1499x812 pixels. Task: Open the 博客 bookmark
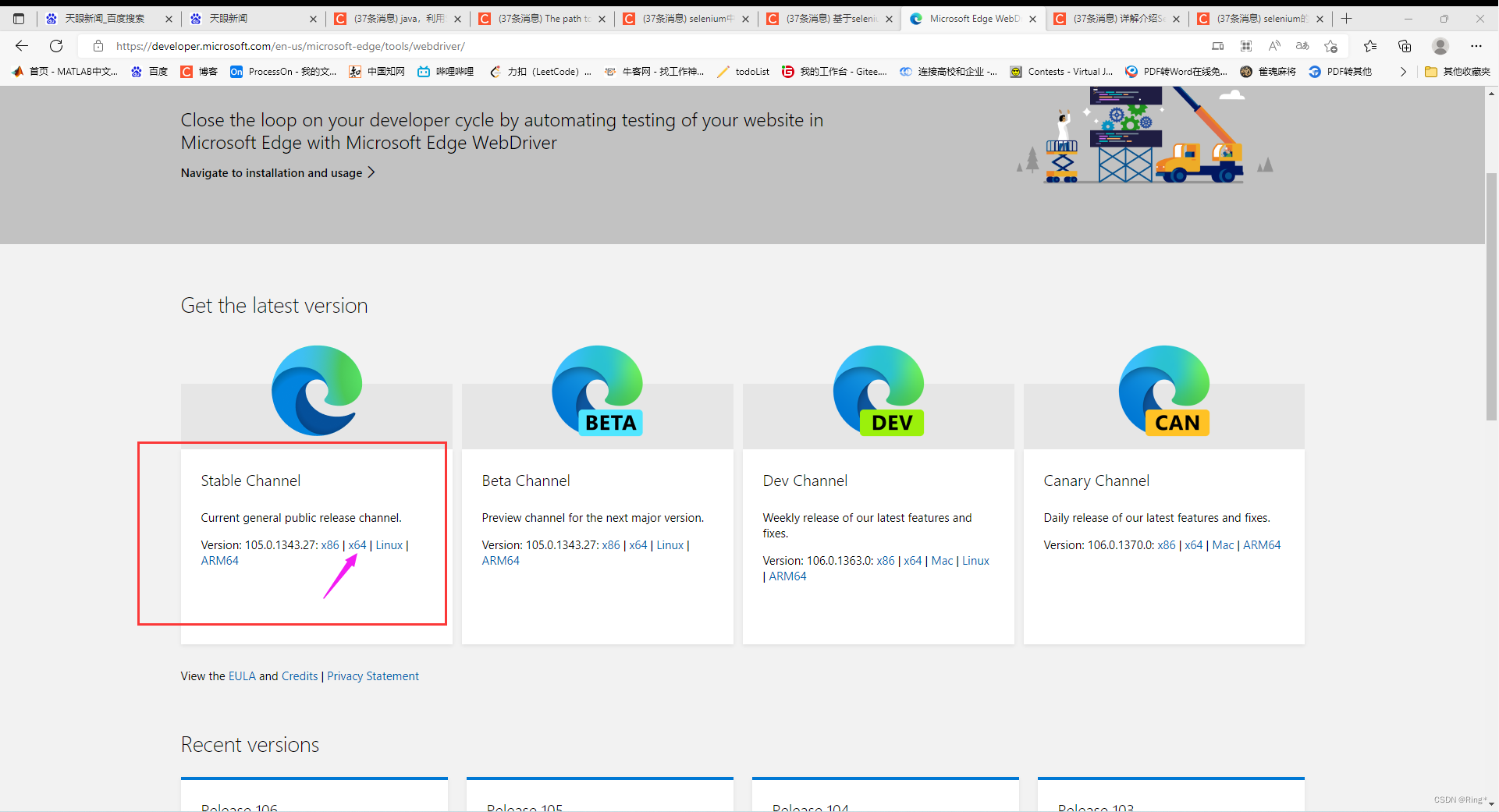pos(199,72)
